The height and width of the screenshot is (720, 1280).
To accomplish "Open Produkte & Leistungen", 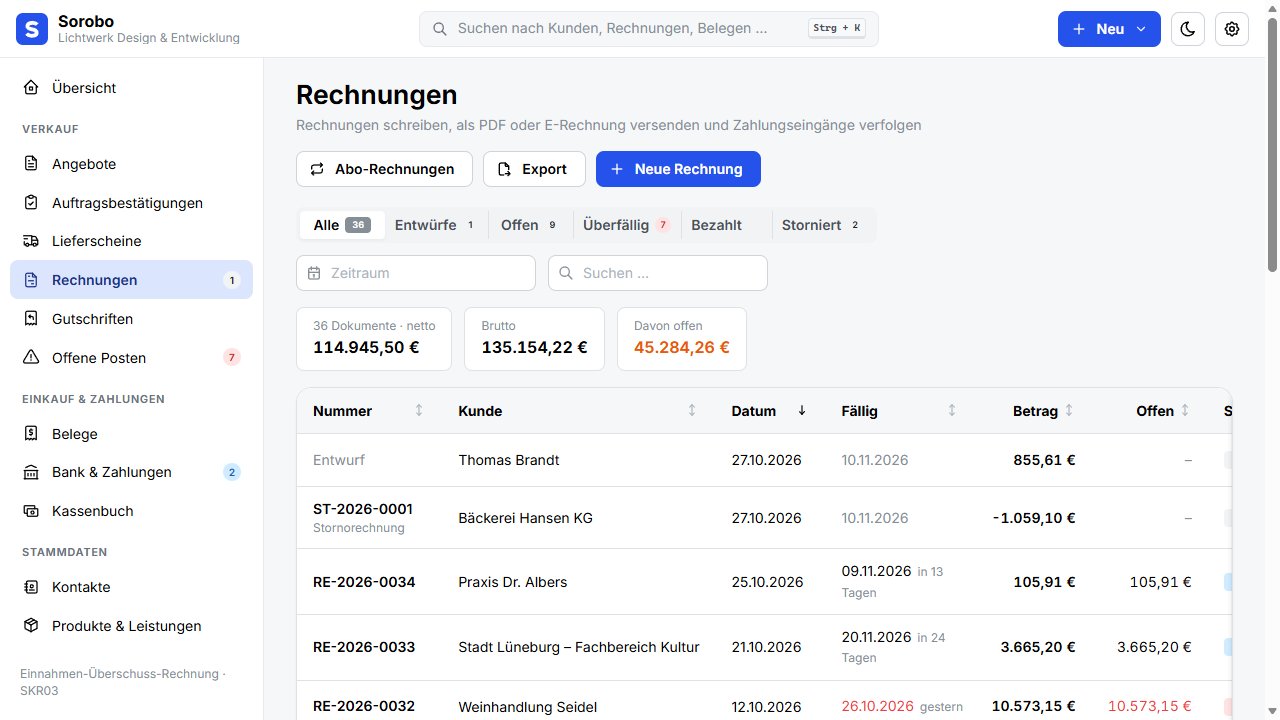I will point(131,626).
